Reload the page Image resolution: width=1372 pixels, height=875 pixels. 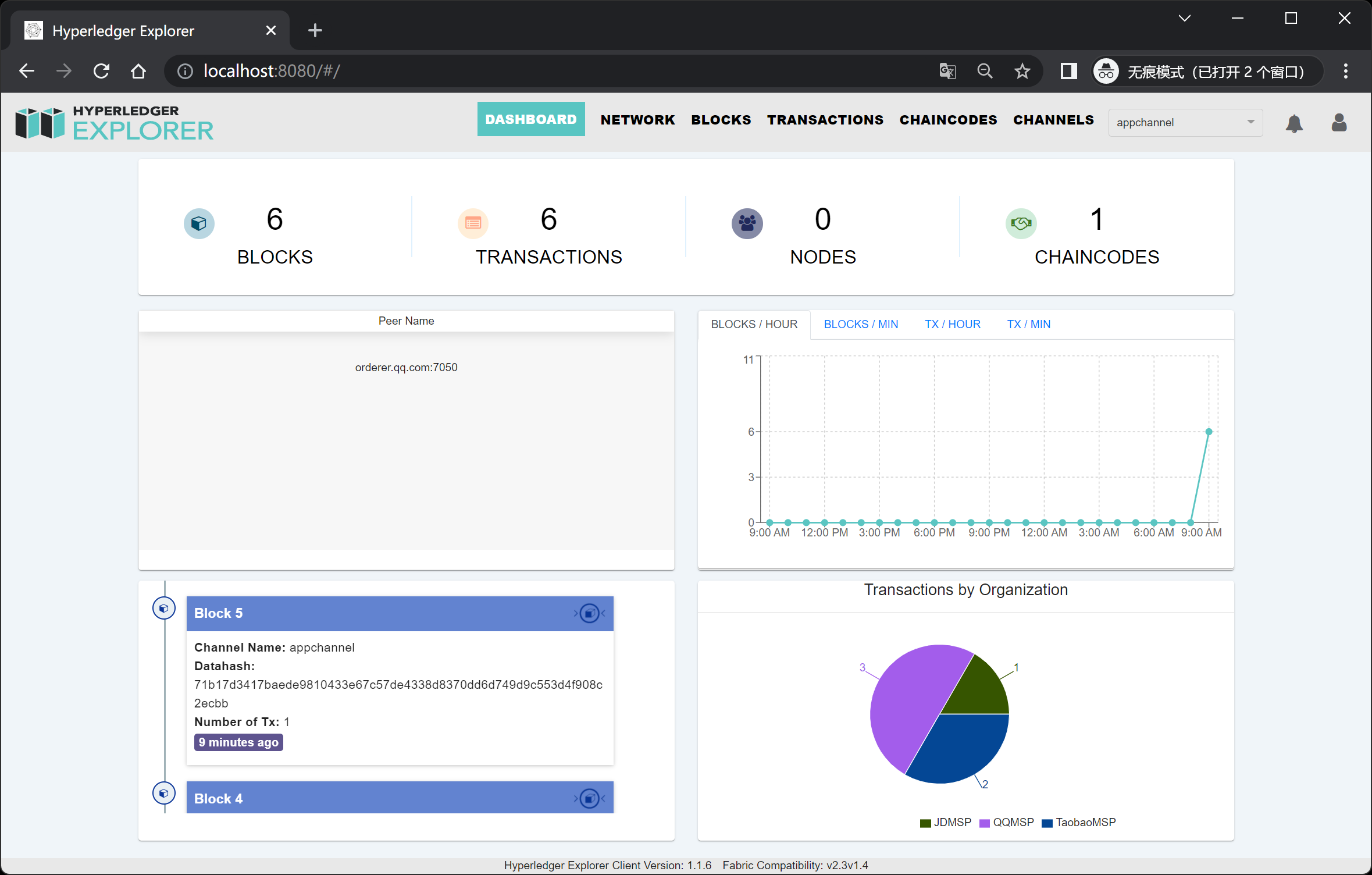pyautogui.click(x=101, y=71)
